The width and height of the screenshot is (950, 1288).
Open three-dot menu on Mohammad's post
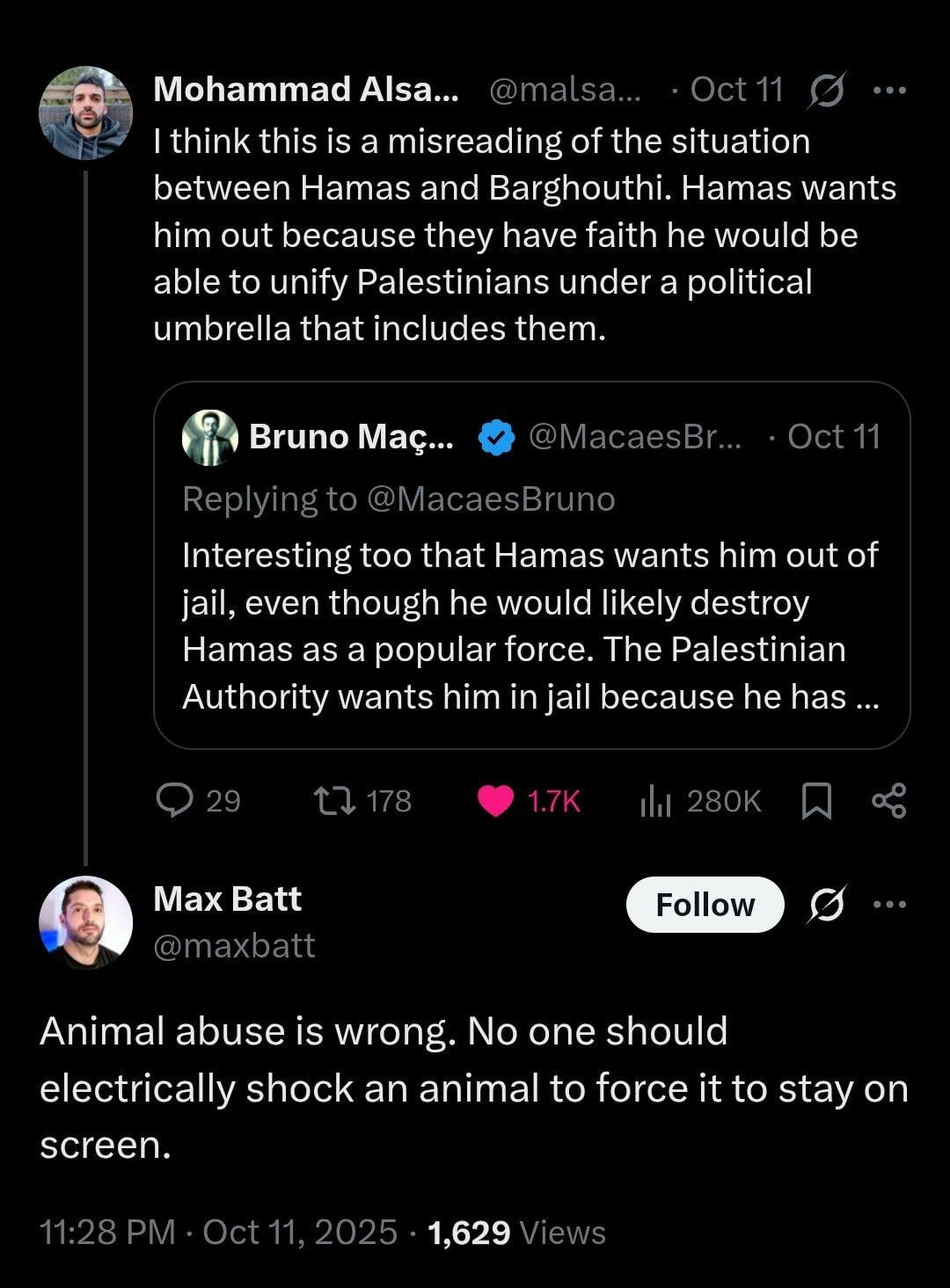coord(889,91)
